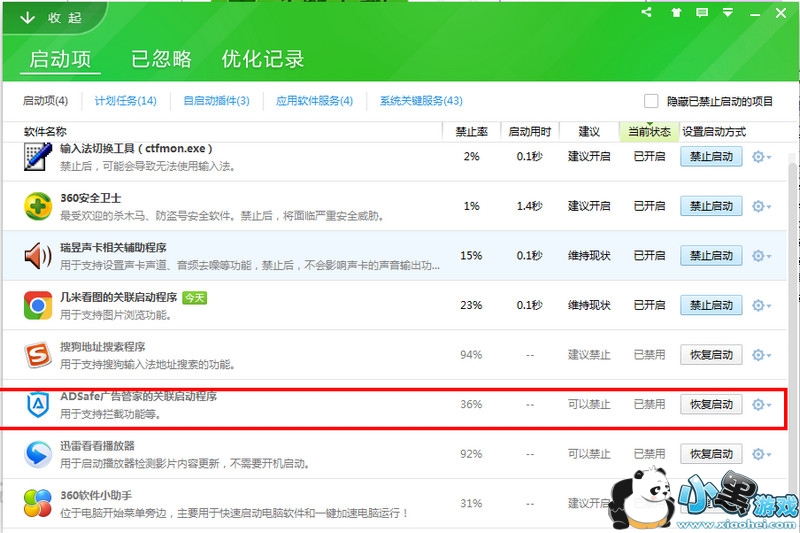This screenshot has height=533, width=800.
Task: Click the 几米看图 Chrome-like icon
Action: tap(38, 306)
